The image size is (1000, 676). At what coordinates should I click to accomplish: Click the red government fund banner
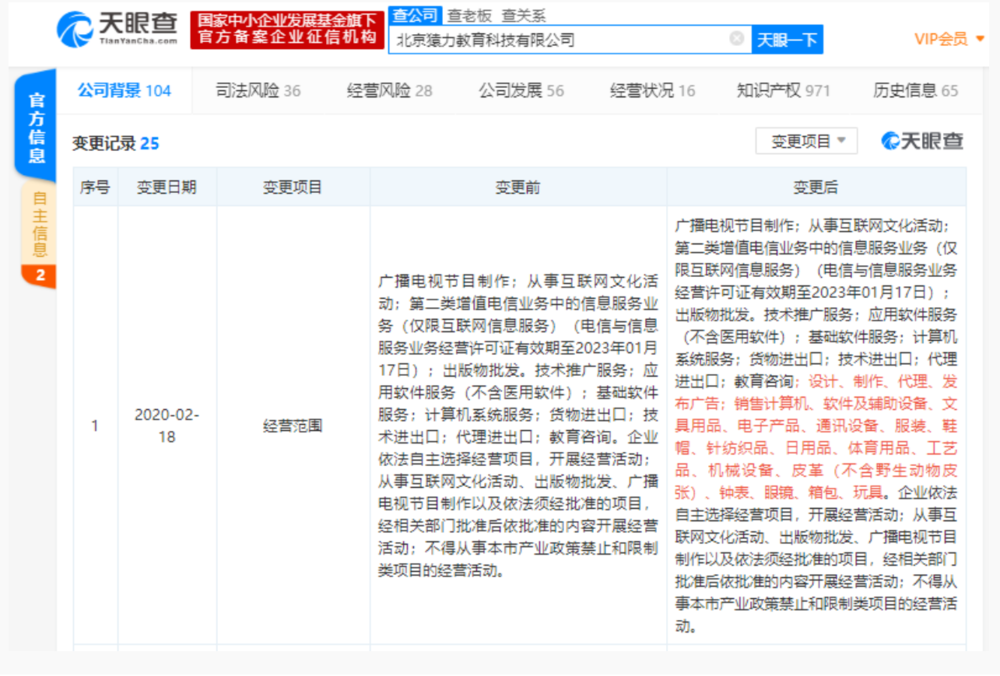[x=287, y=29]
